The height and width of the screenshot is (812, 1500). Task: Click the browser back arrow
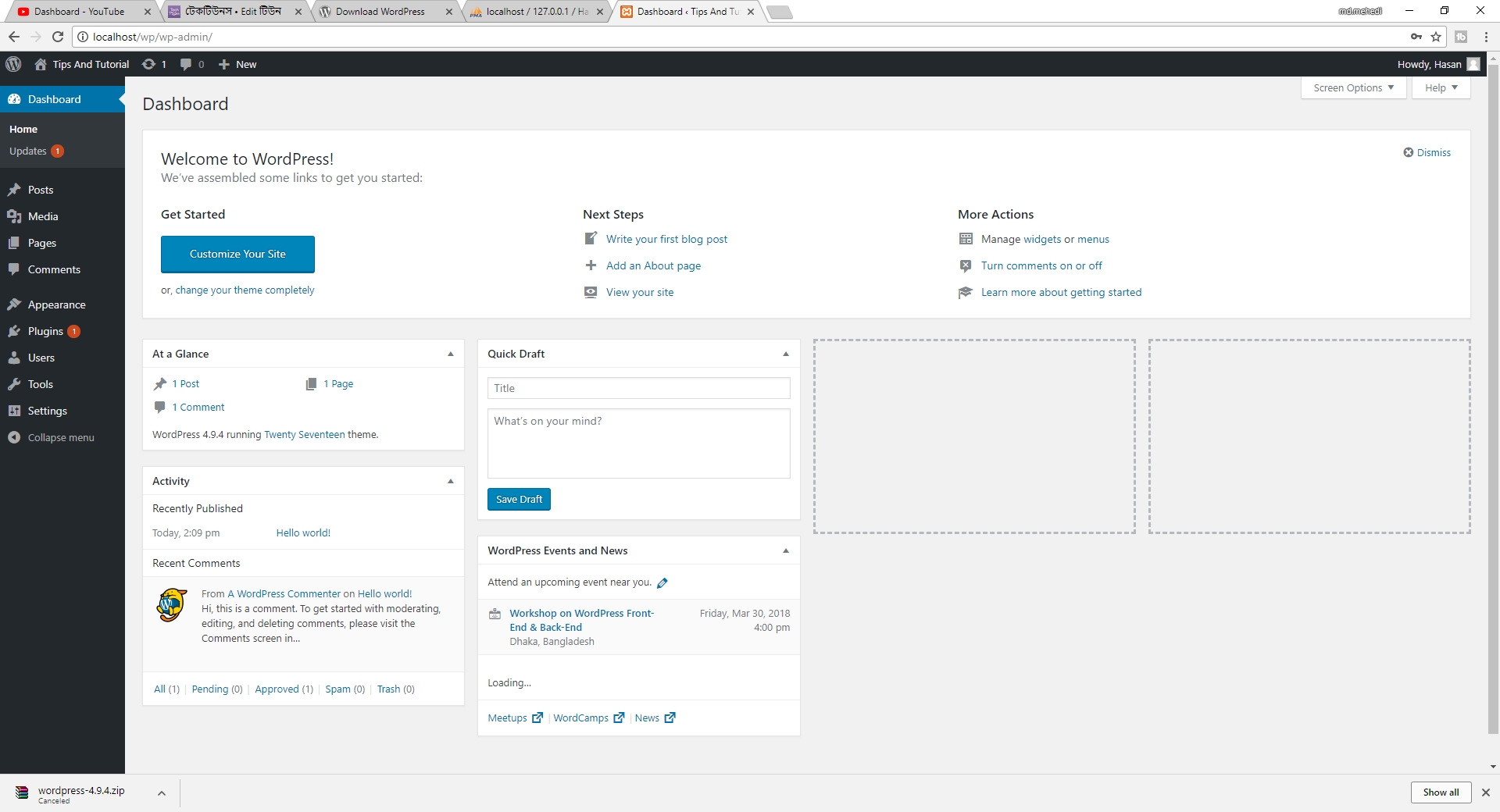[x=14, y=37]
